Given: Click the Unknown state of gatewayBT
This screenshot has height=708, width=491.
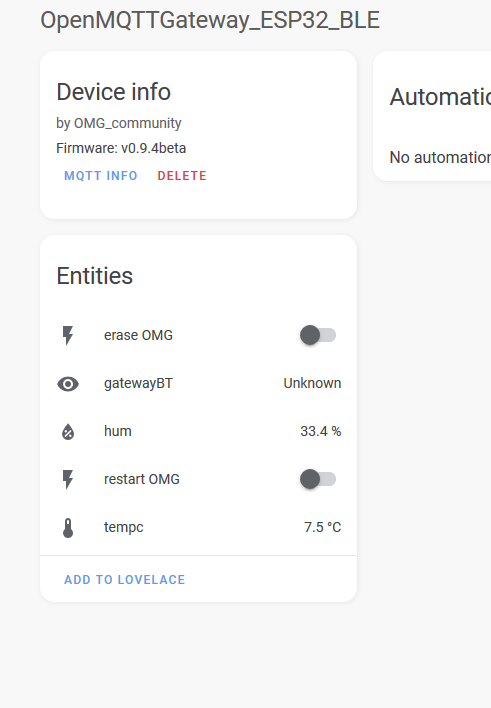Looking at the screenshot, I should 312,383.
